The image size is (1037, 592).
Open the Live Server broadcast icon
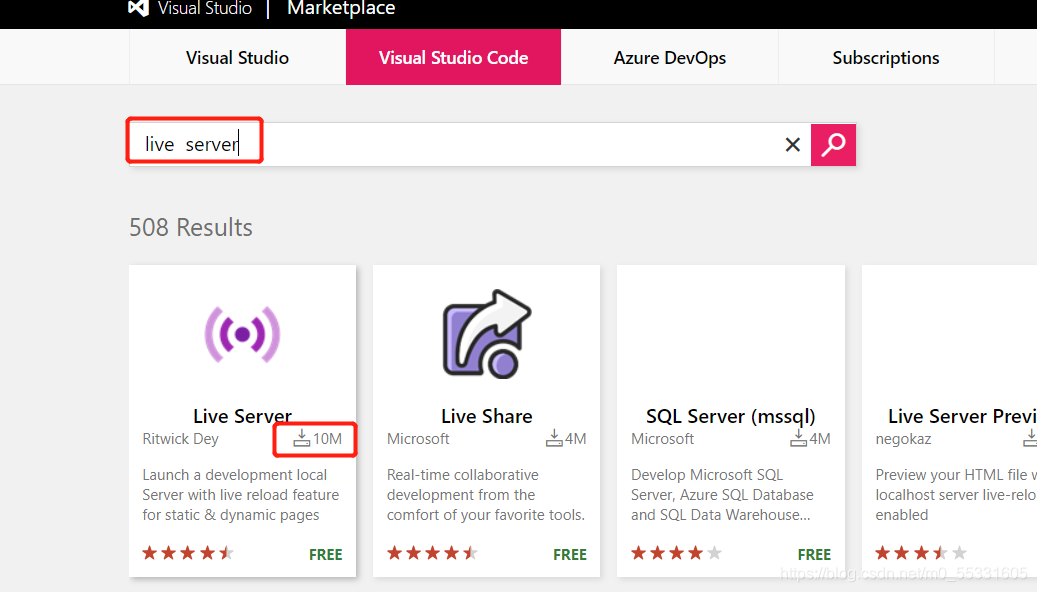click(242, 334)
